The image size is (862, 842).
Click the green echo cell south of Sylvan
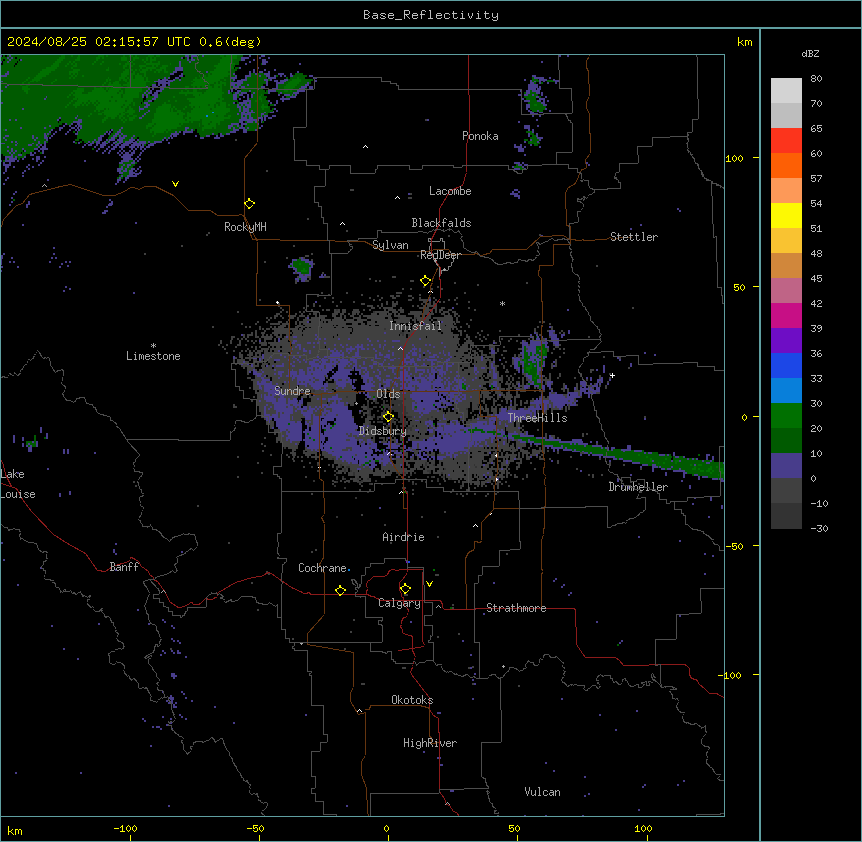(x=302, y=268)
